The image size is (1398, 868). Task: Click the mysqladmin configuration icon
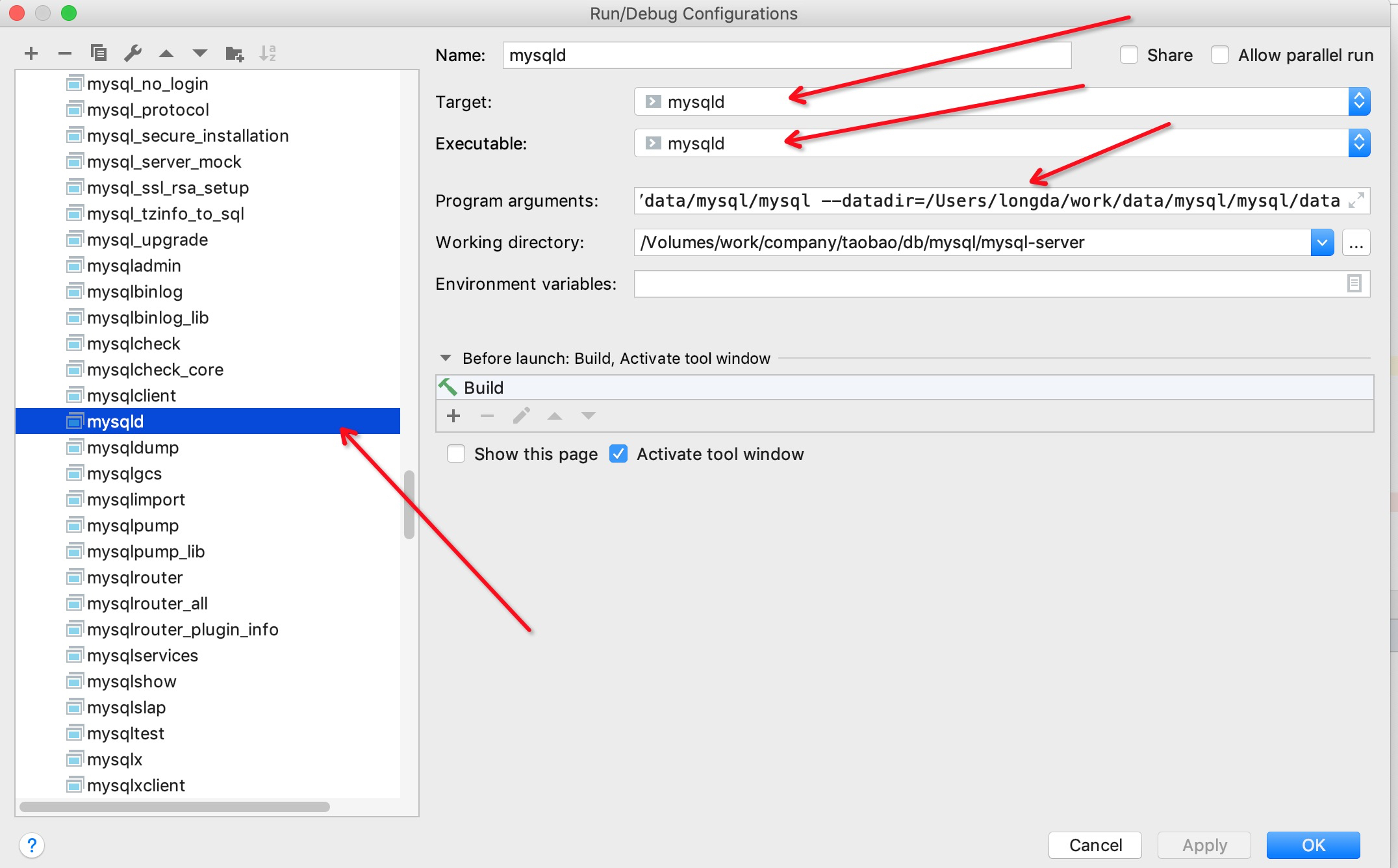pos(75,265)
